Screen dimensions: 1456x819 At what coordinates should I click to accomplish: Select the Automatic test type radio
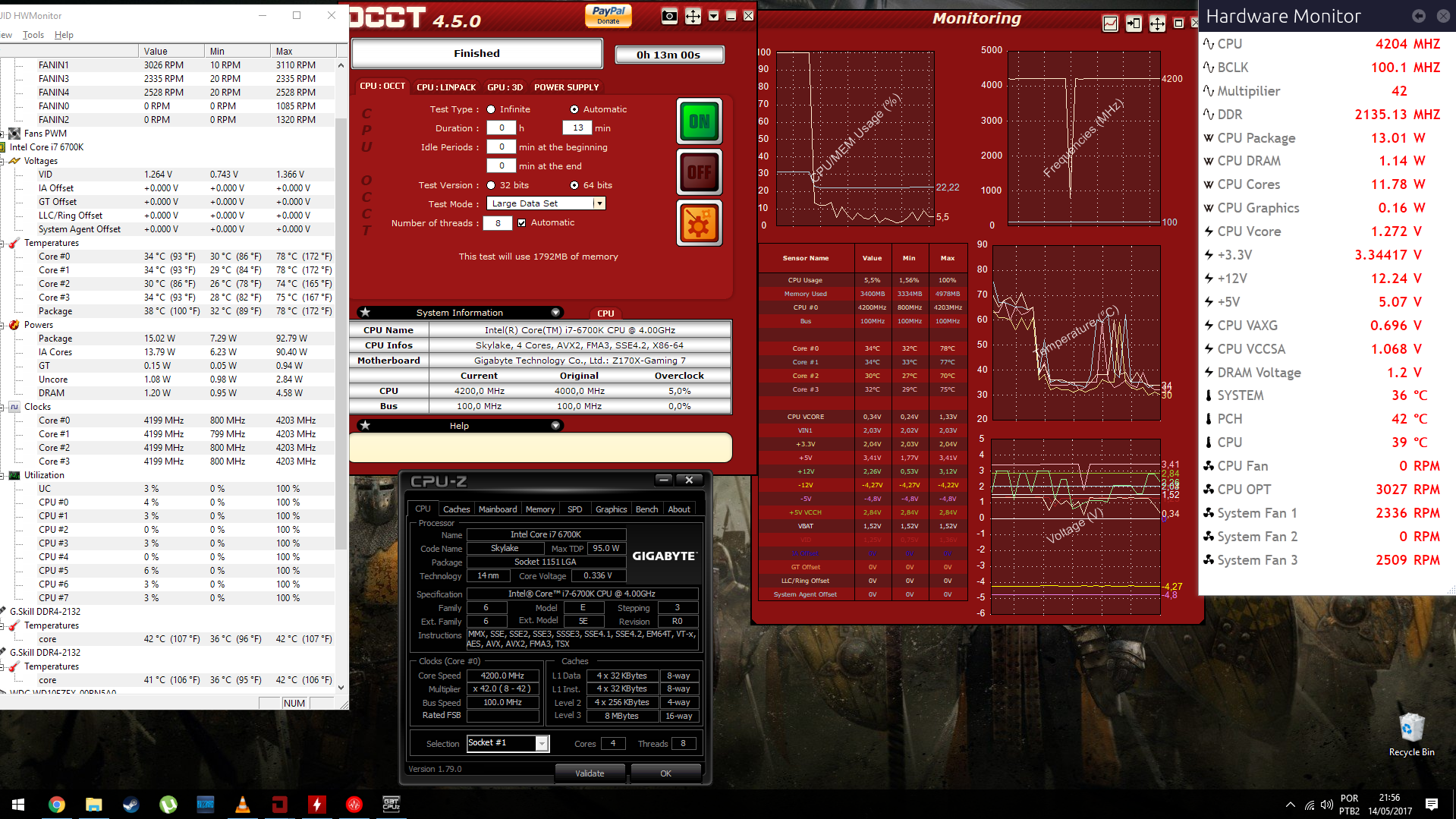point(574,109)
